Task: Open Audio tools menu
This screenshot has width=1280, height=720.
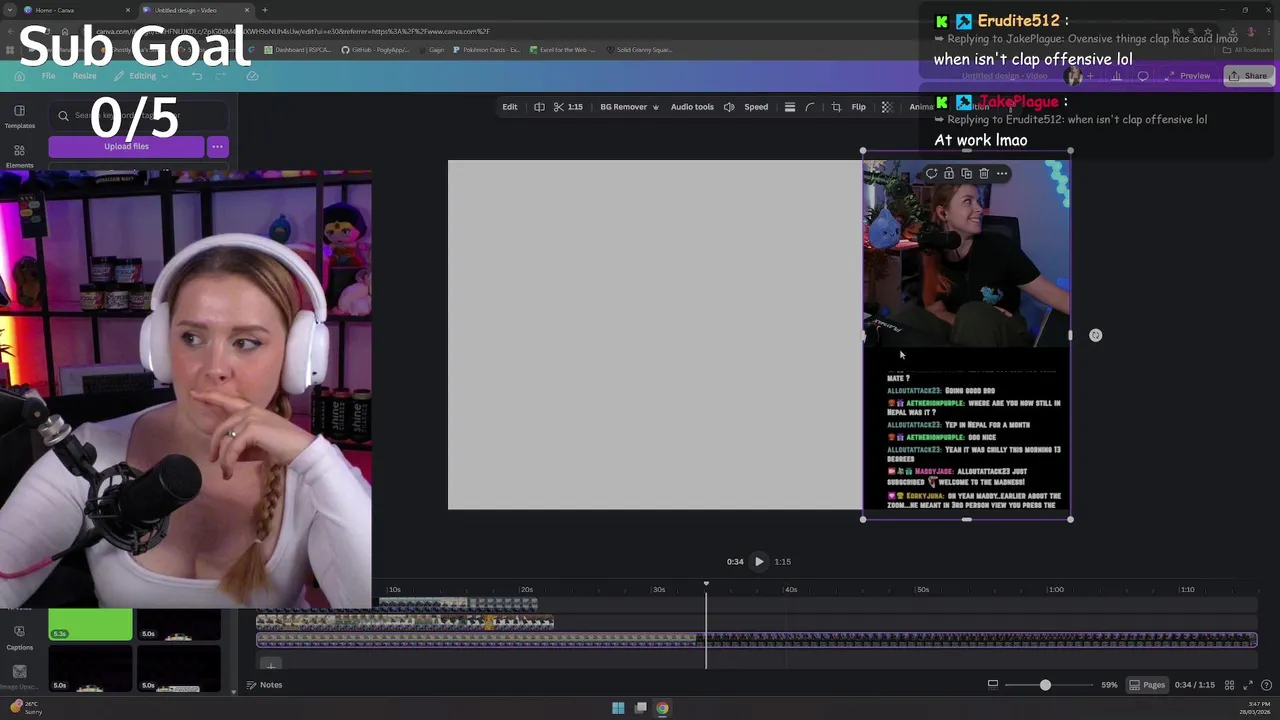Action: point(692,107)
